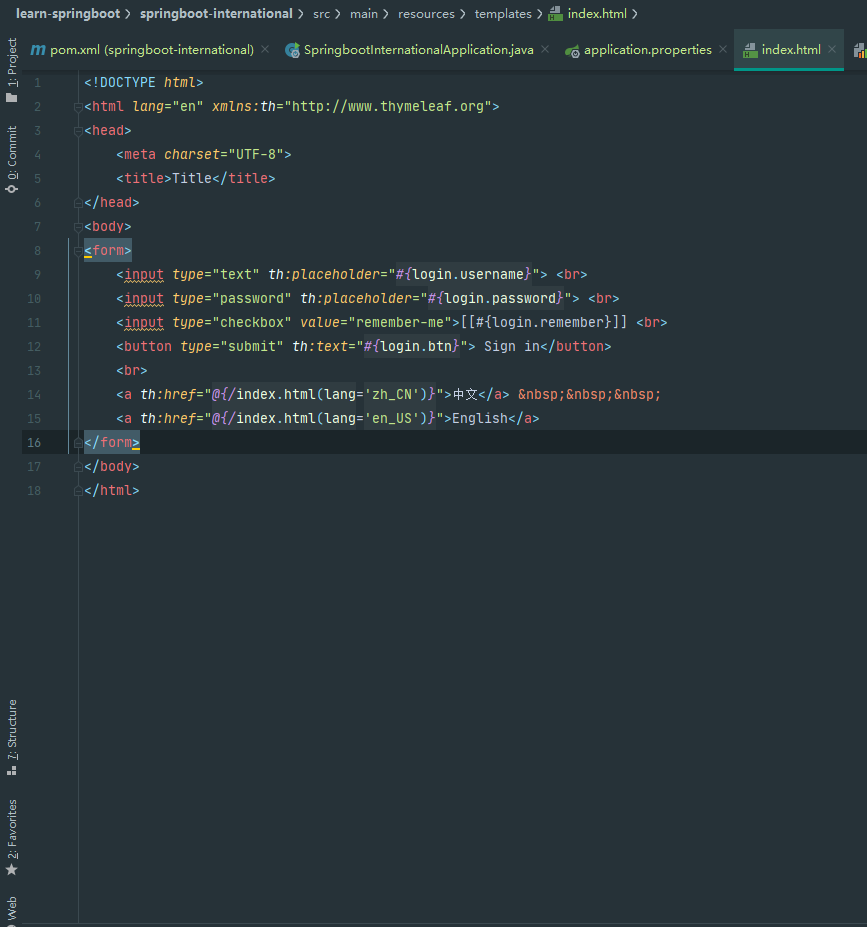867x927 pixels.
Task: Open the Project tool window
Action: tap(12, 70)
